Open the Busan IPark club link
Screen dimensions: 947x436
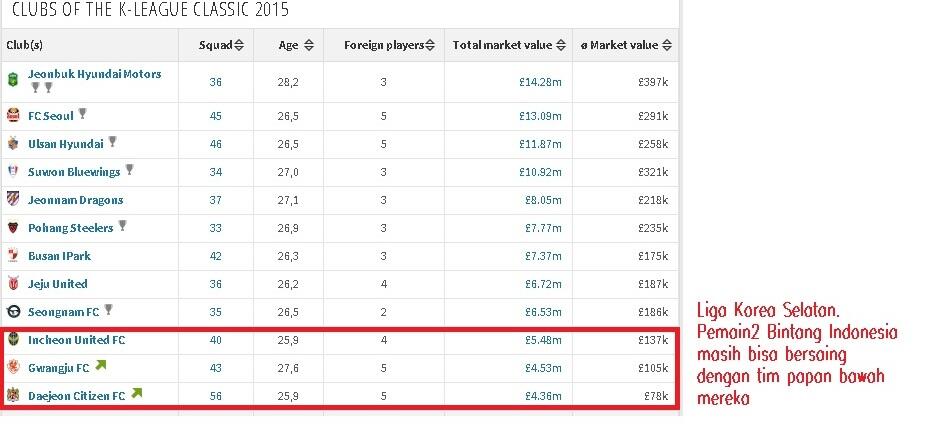coord(59,256)
